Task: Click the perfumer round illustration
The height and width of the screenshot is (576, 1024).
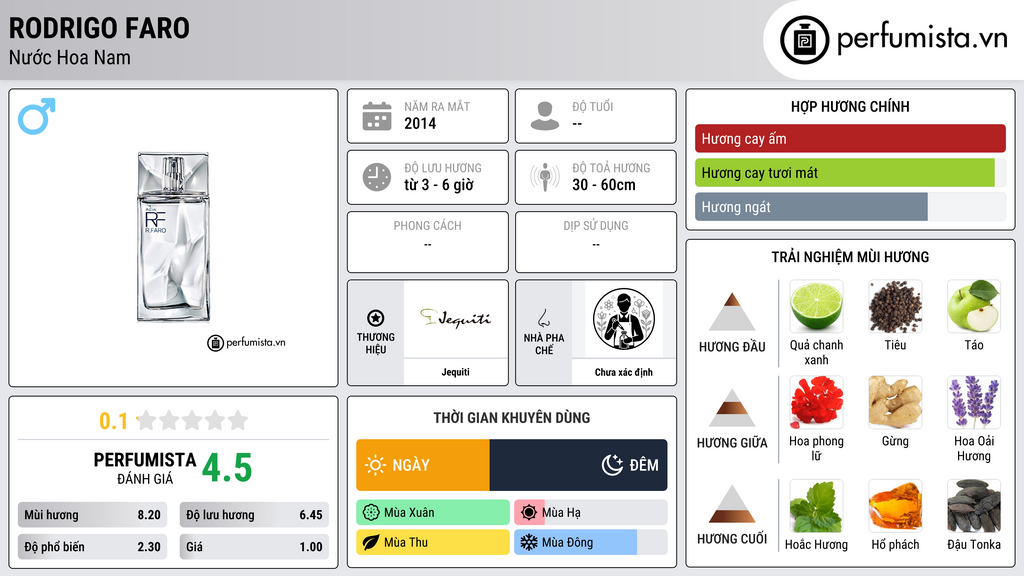Action: (x=624, y=319)
